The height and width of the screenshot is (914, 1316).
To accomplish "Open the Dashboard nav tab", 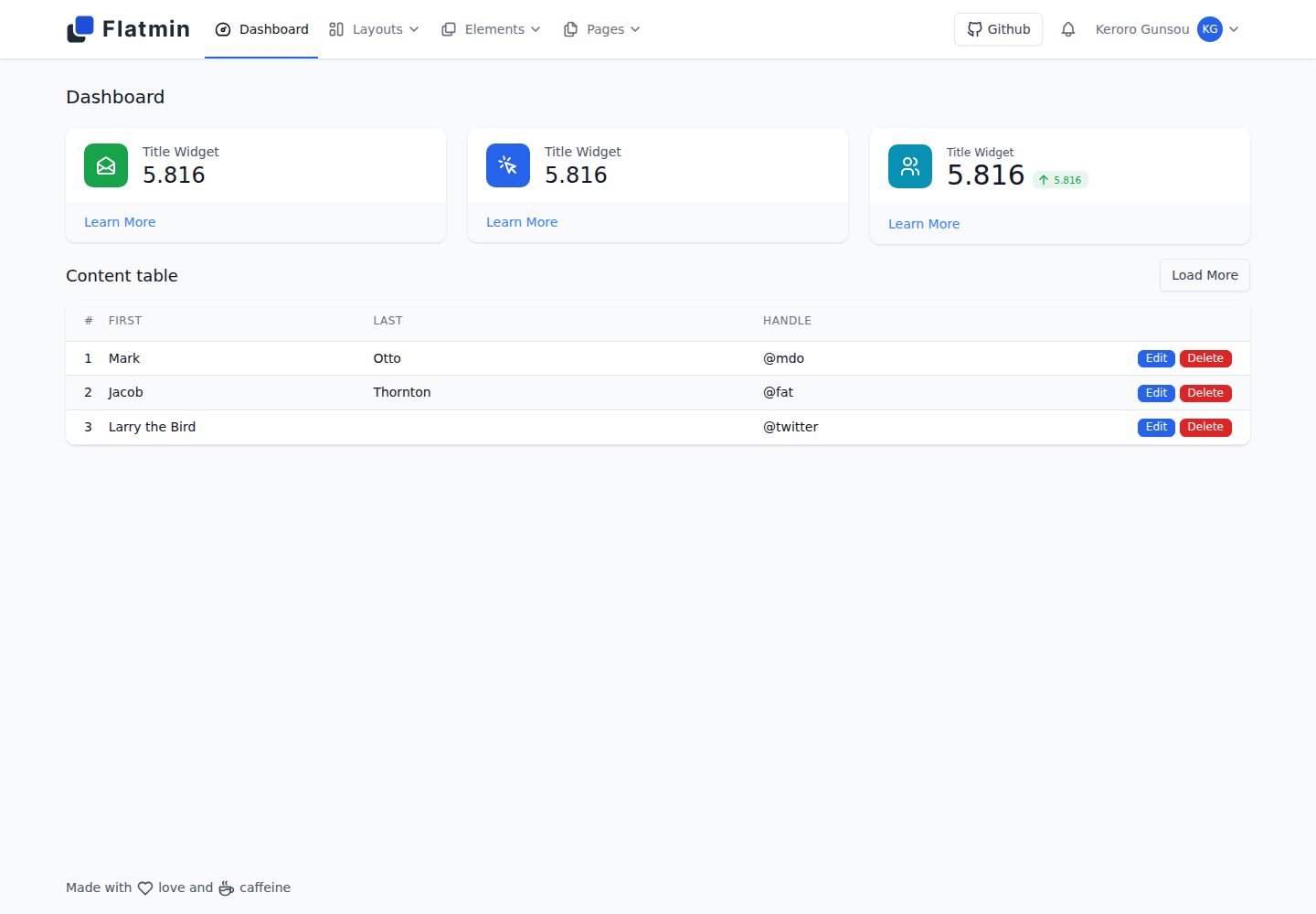I will [x=261, y=29].
